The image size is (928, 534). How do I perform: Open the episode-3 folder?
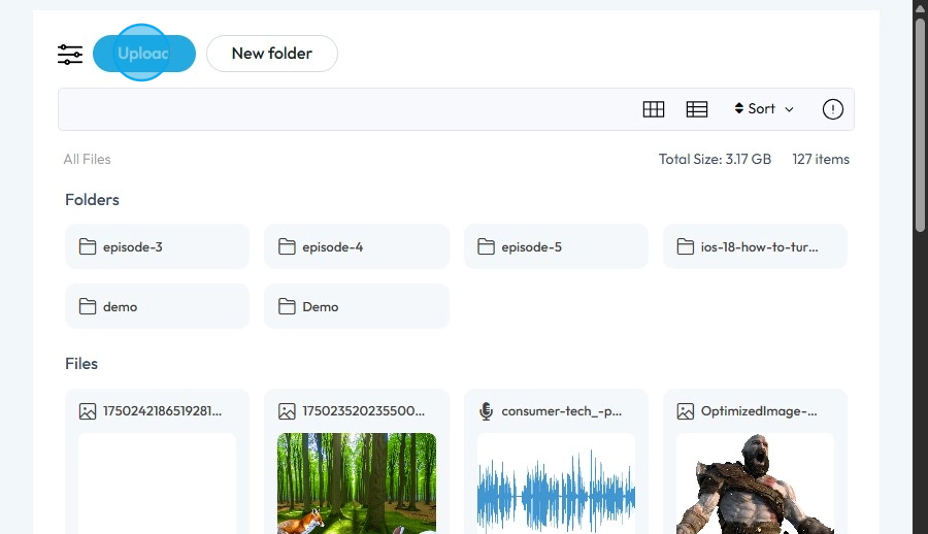pos(157,247)
